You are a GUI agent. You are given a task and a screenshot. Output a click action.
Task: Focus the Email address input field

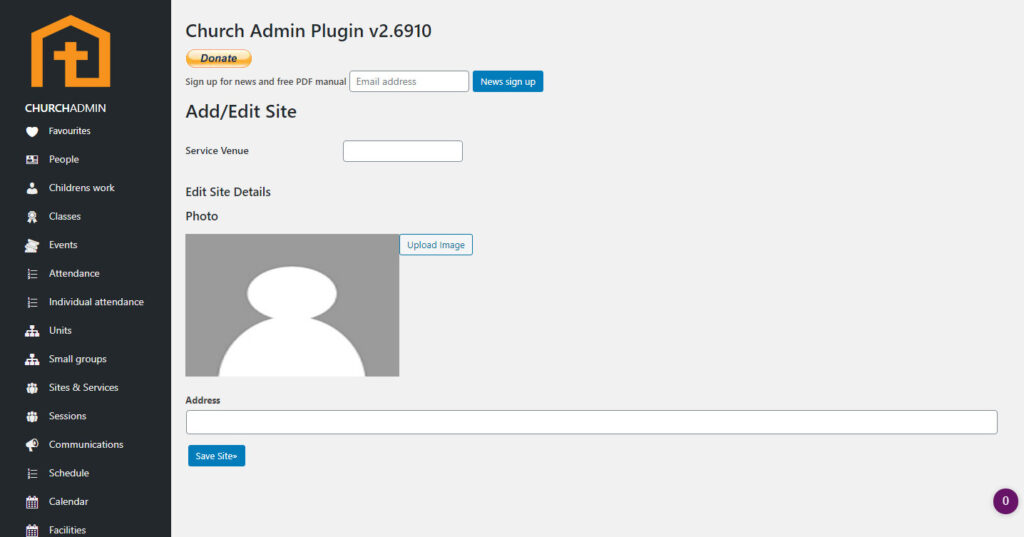pyautogui.click(x=409, y=82)
